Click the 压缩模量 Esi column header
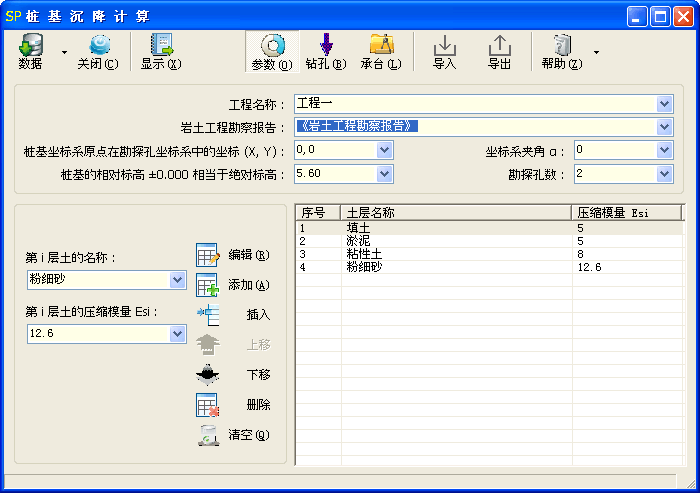 point(627,213)
